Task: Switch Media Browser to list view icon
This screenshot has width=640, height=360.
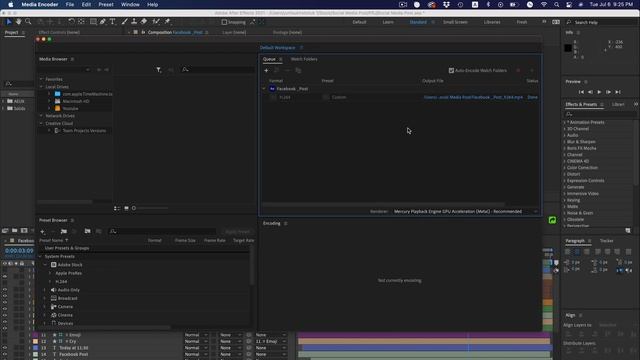Action: (117, 208)
